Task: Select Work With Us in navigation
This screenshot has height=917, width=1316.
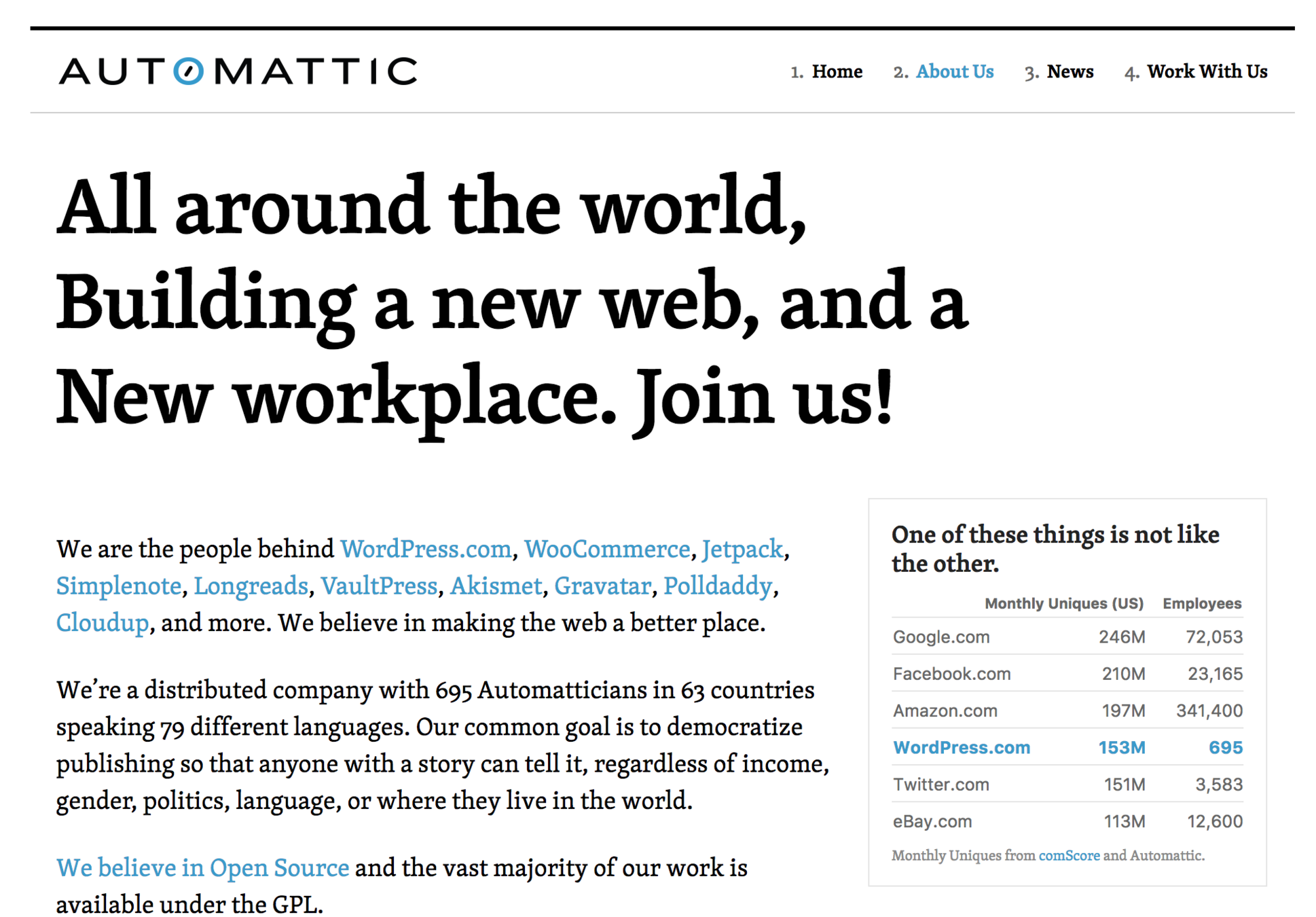Action: point(1207,71)
